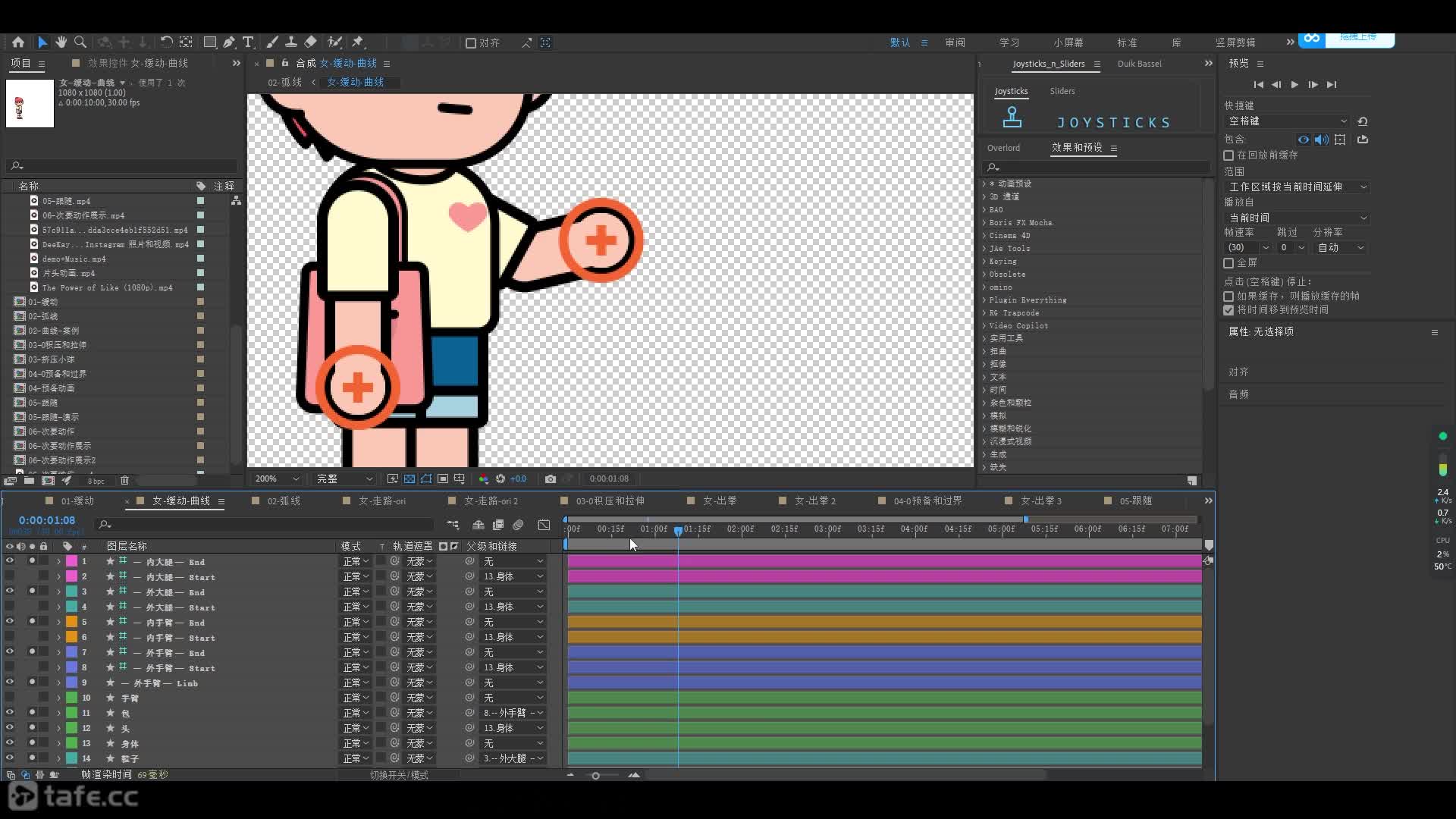Expand the Video Copilot effects category

click(x=985, y=325)
